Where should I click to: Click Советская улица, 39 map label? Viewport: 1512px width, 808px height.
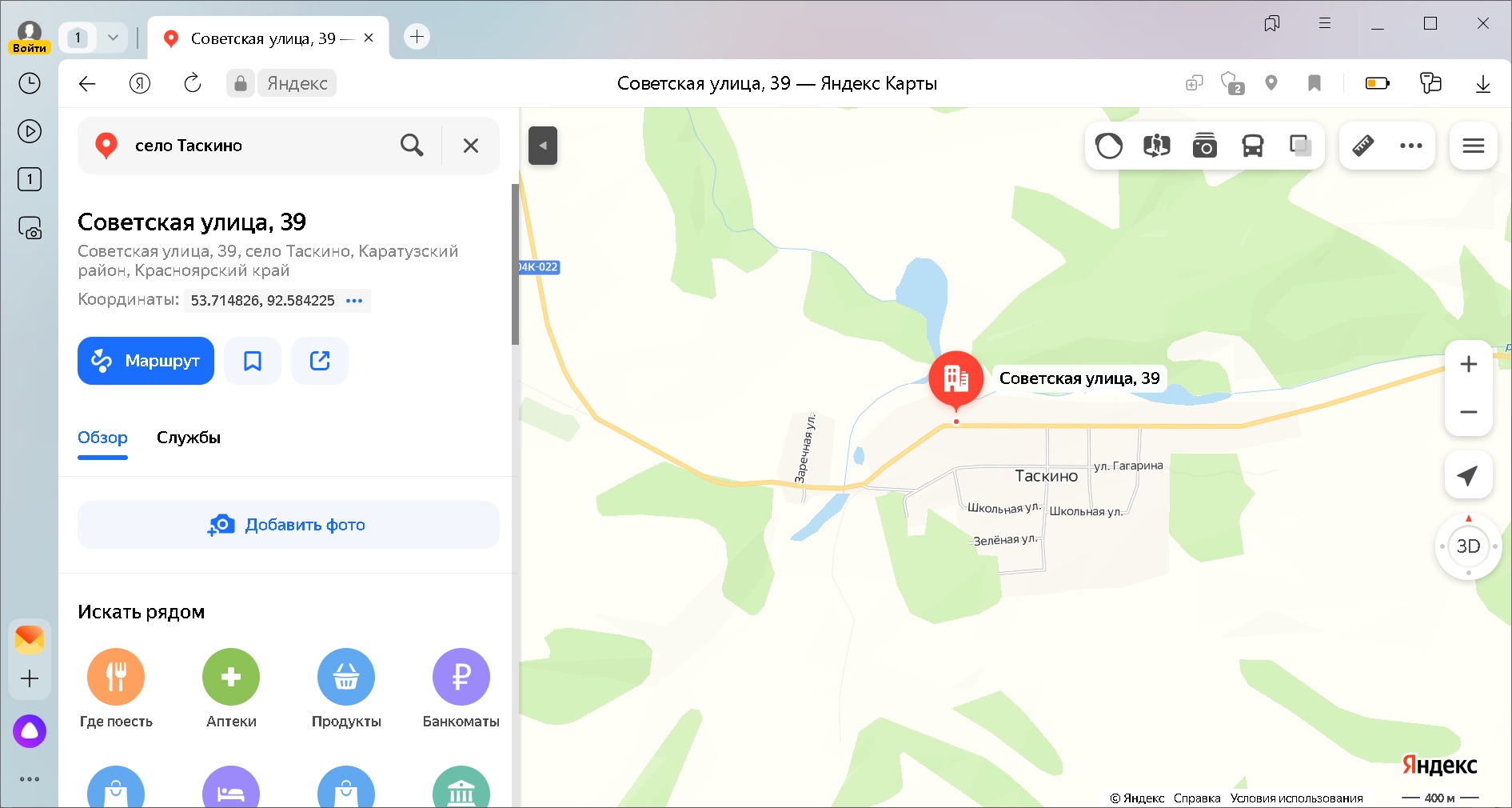tap(1079, 378)
